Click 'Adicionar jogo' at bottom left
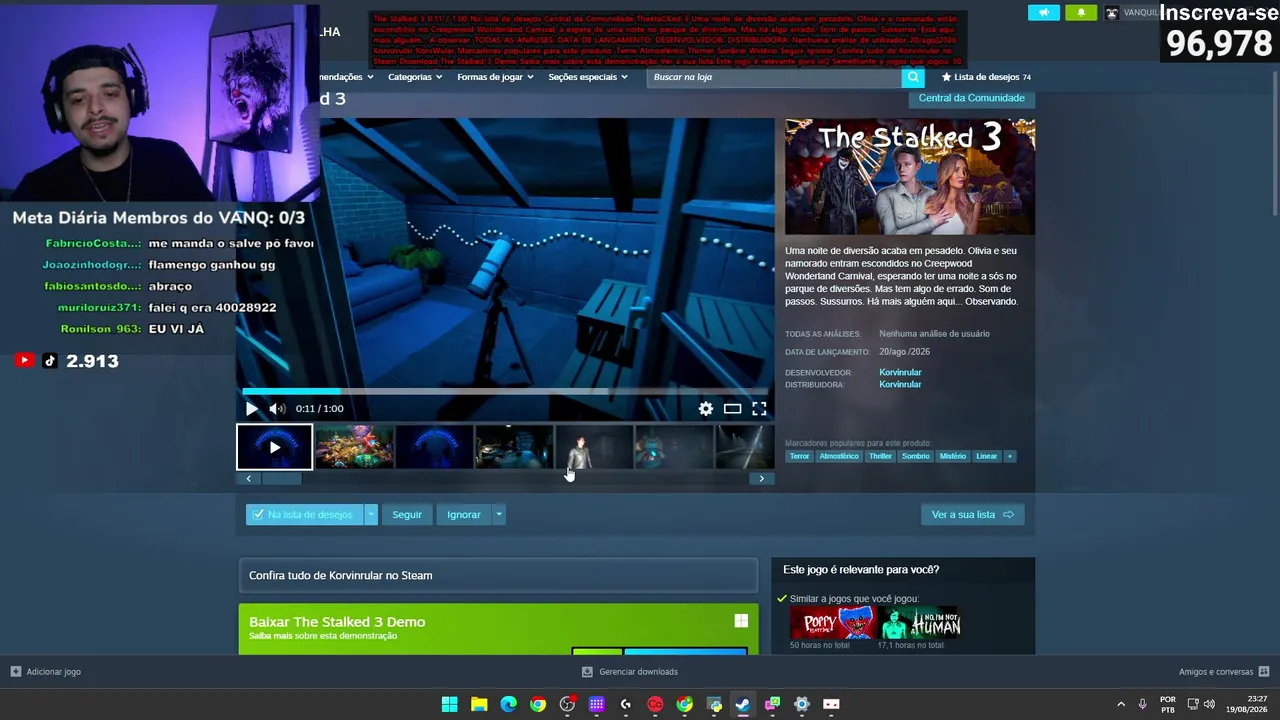This screenshot has height=720, width=1280. [x=46, y=672]
